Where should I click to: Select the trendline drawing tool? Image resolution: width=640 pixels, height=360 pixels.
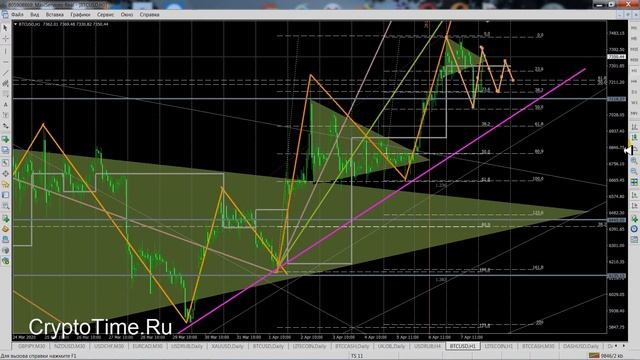point(5,73)
